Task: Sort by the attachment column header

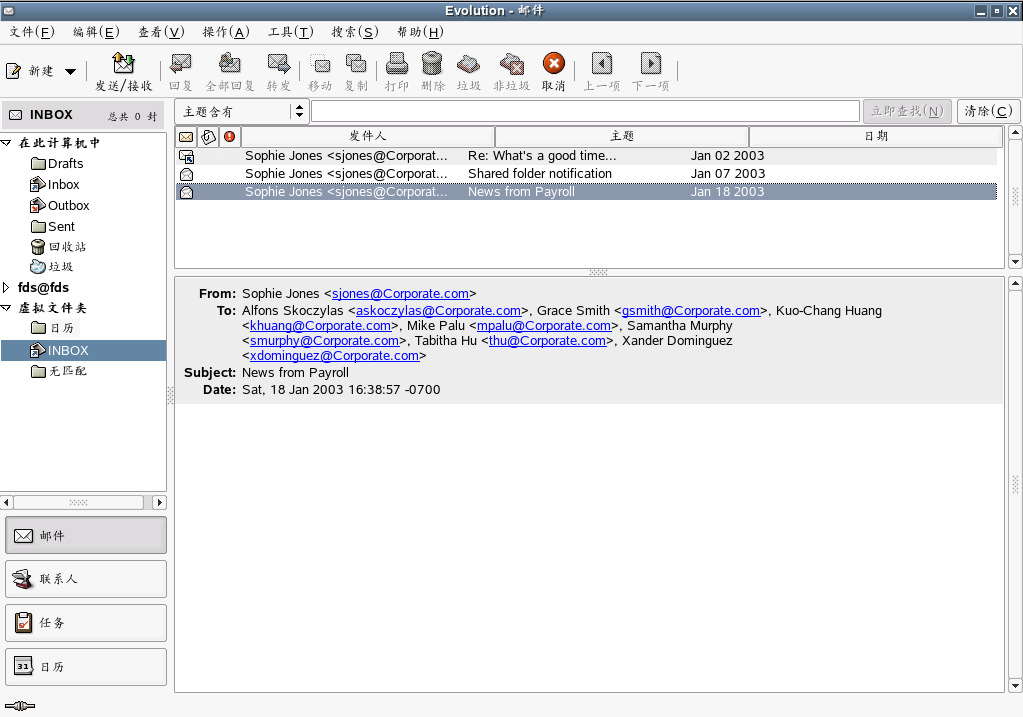Action: [x=209, y=136]
